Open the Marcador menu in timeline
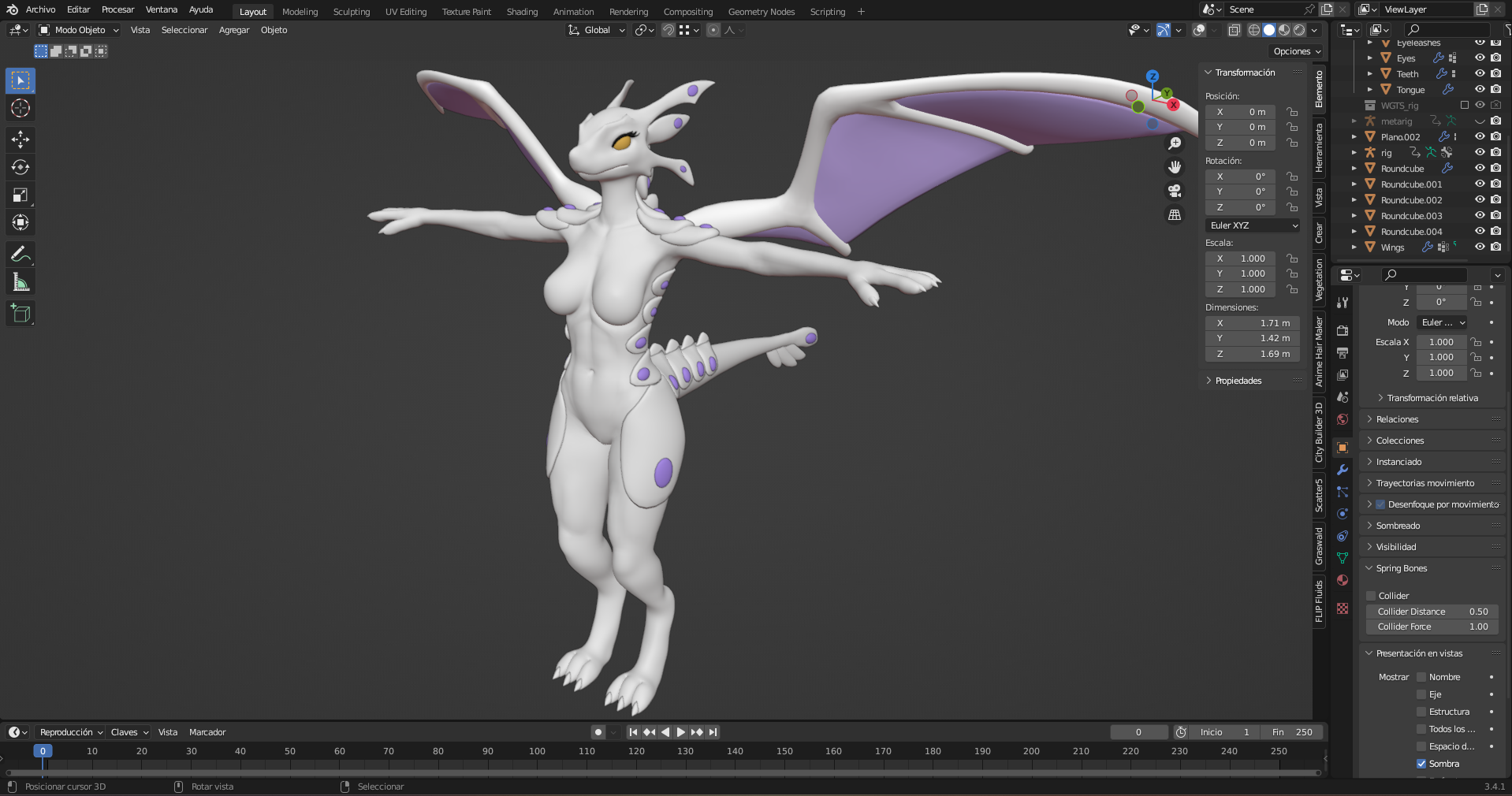Screen dimensions: 1512x796 207,732
